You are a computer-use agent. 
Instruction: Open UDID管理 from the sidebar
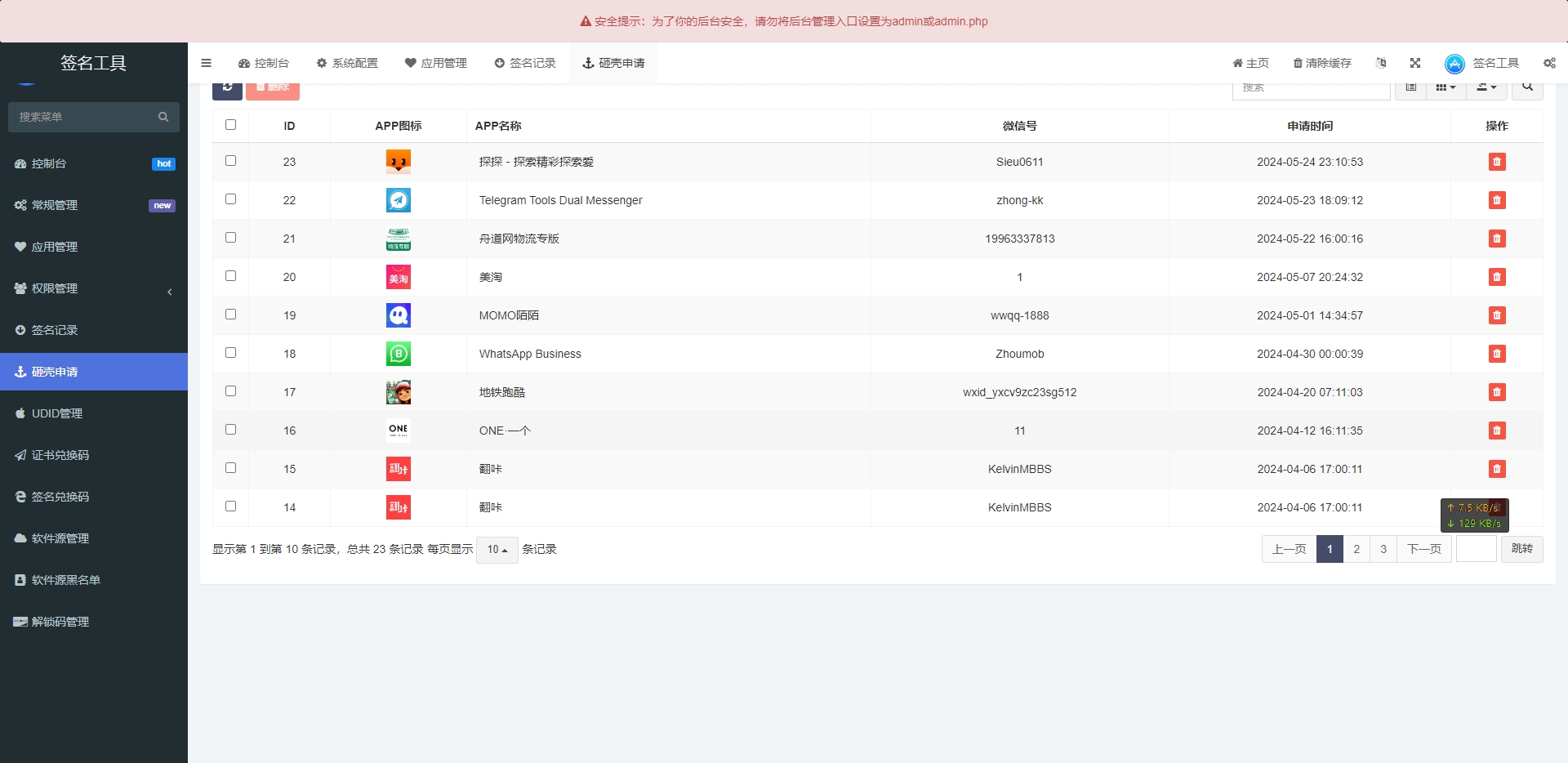(57, 413)
